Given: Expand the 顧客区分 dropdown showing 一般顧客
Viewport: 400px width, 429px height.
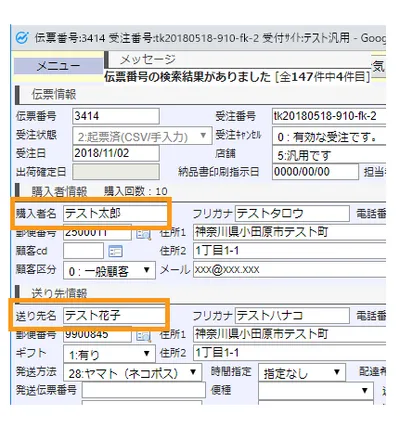Looking at the screenshot, I should 109,270.
